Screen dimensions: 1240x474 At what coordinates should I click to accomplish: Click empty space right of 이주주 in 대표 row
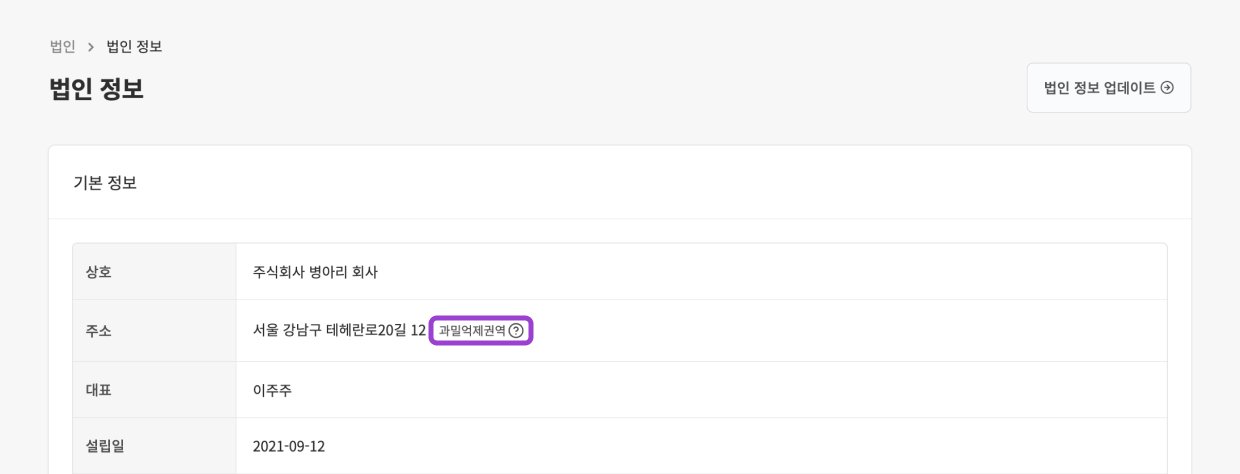(x=700, y=390)
